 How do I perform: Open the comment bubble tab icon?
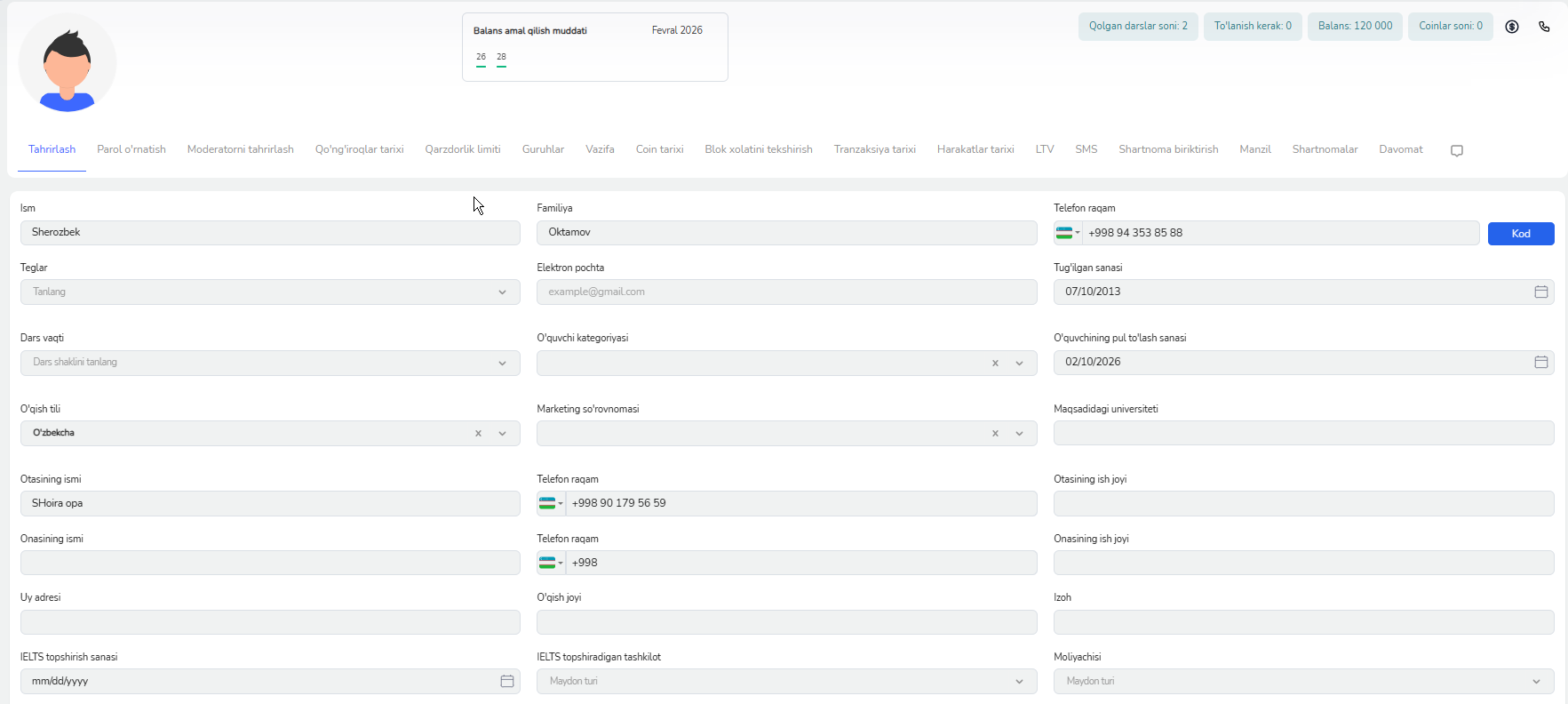(x=1456, y=150)
